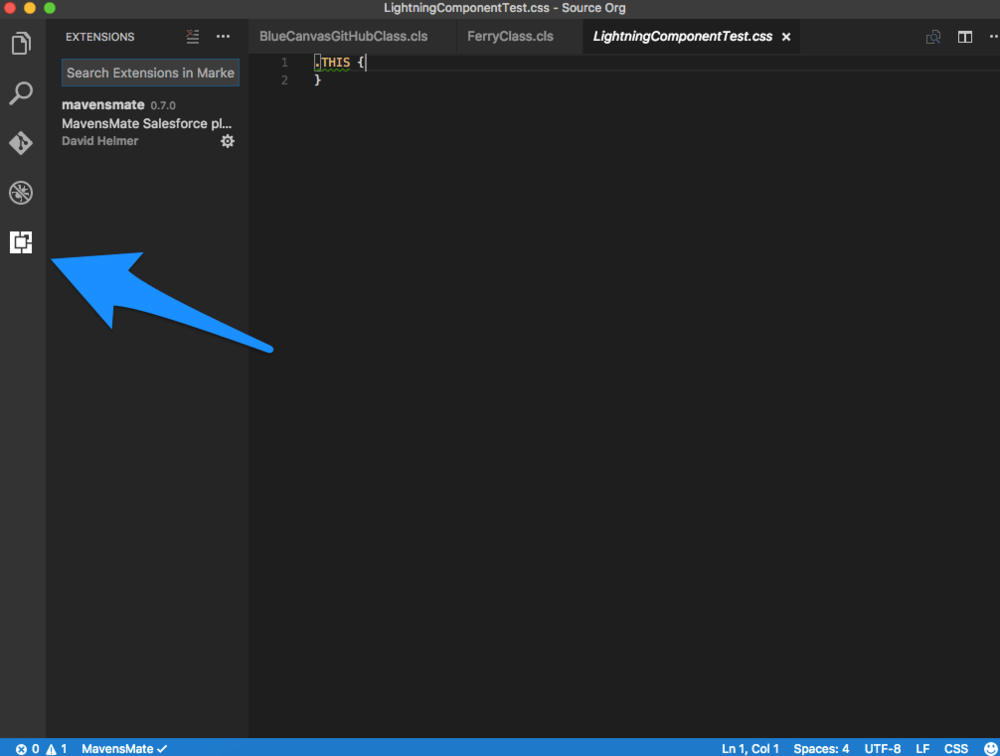Select the Extensions view icon
Screen dimensions: 1000x756
[21, 242]
